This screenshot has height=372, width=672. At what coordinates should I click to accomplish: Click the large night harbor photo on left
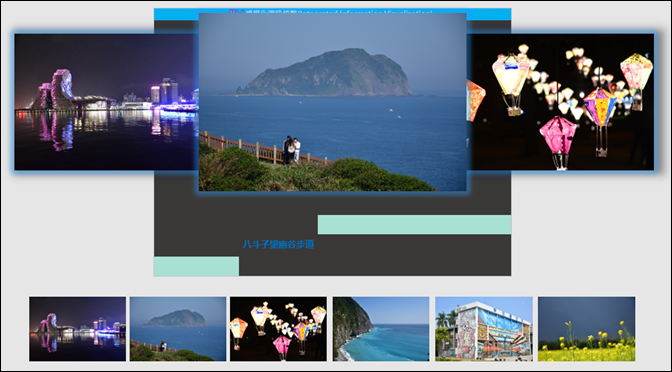point(106,102)
